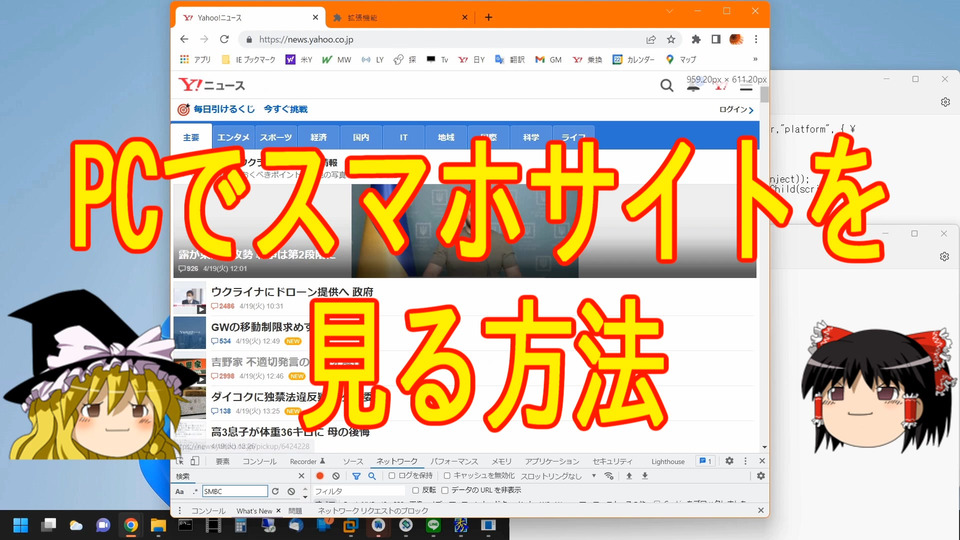The image size is (960, 540).
Task: Open the tab search chevron in title bar
Action: click(669, 11)
